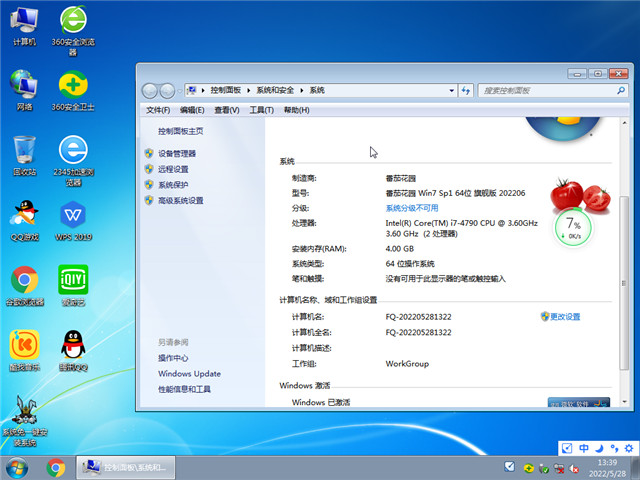The image size is (640, 480).
Task: Open 酷我音乐 desktop shortcut
Action: pyautogui.click(x=24, y=351)
